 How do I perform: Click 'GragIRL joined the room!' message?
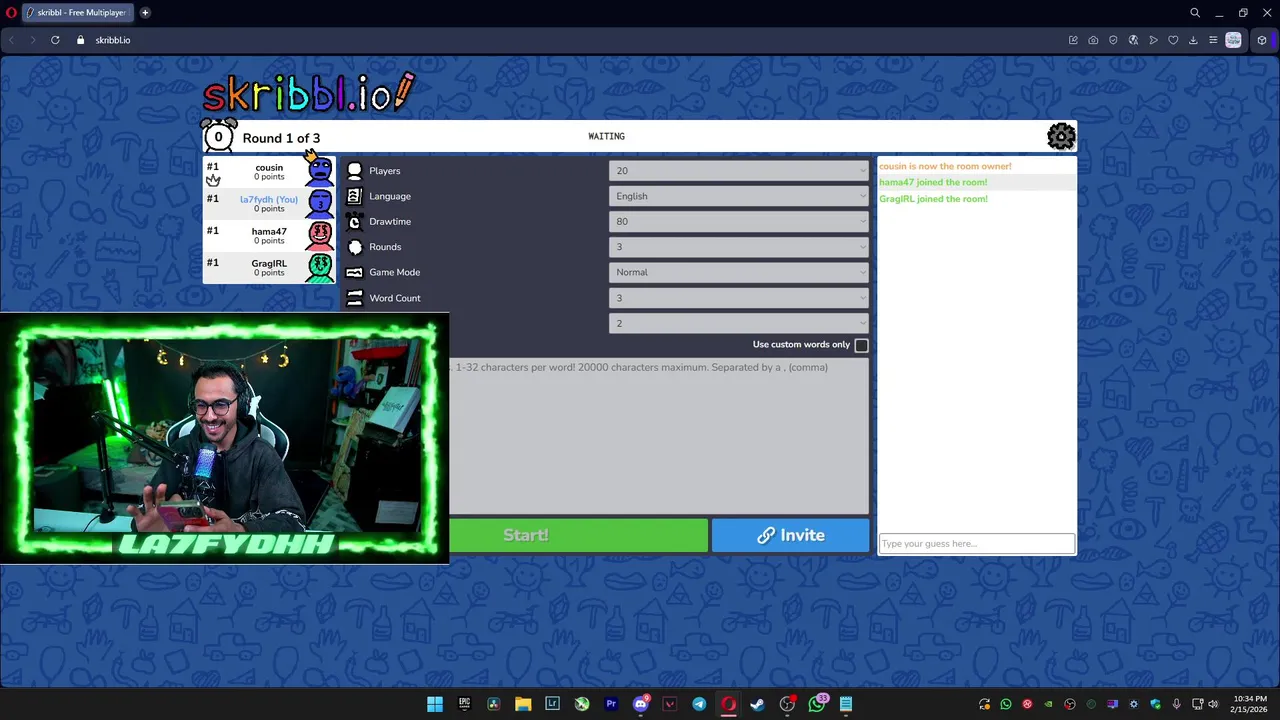(x=933, y=199)
